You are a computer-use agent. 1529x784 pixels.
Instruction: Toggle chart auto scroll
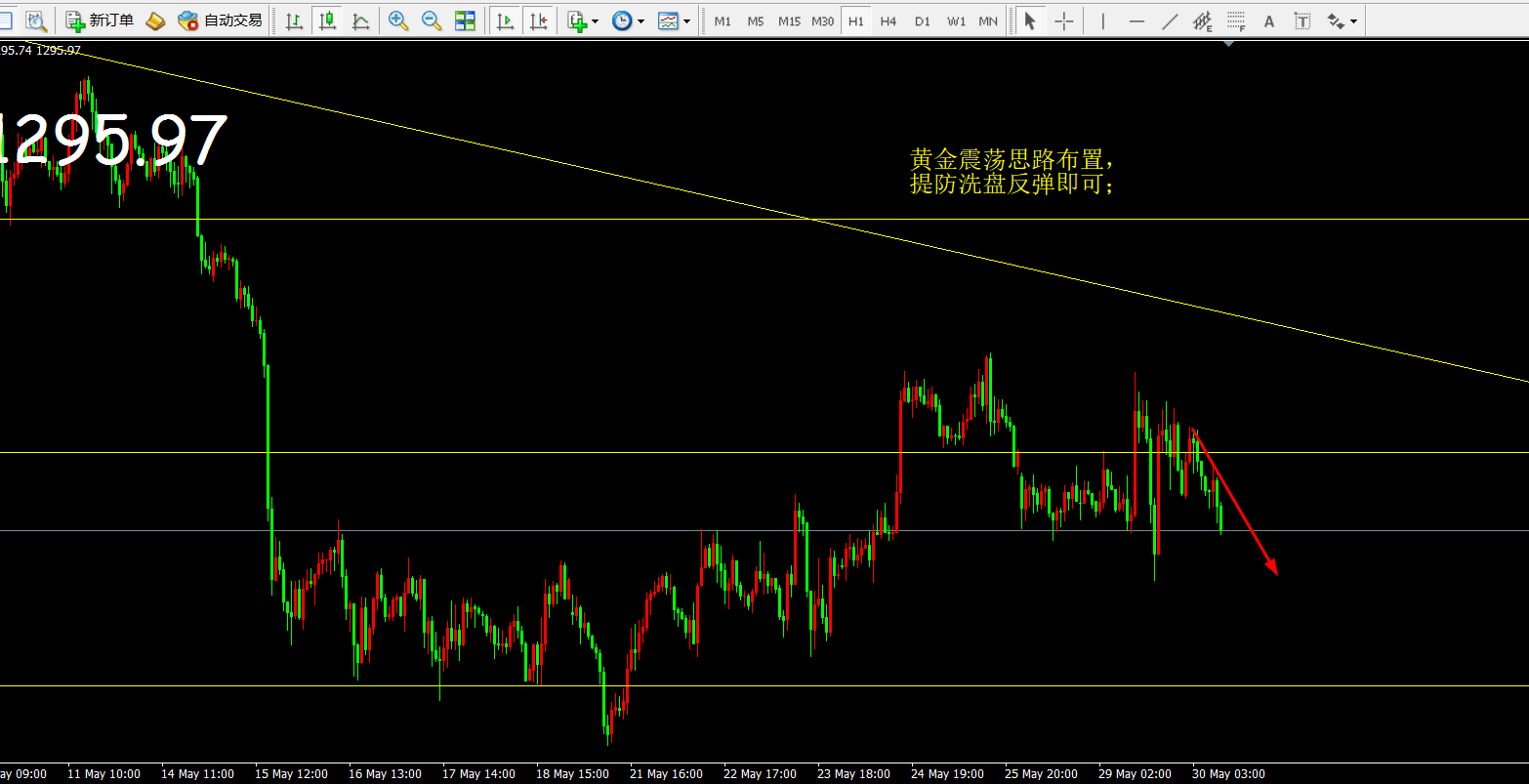tap(505, 20)
